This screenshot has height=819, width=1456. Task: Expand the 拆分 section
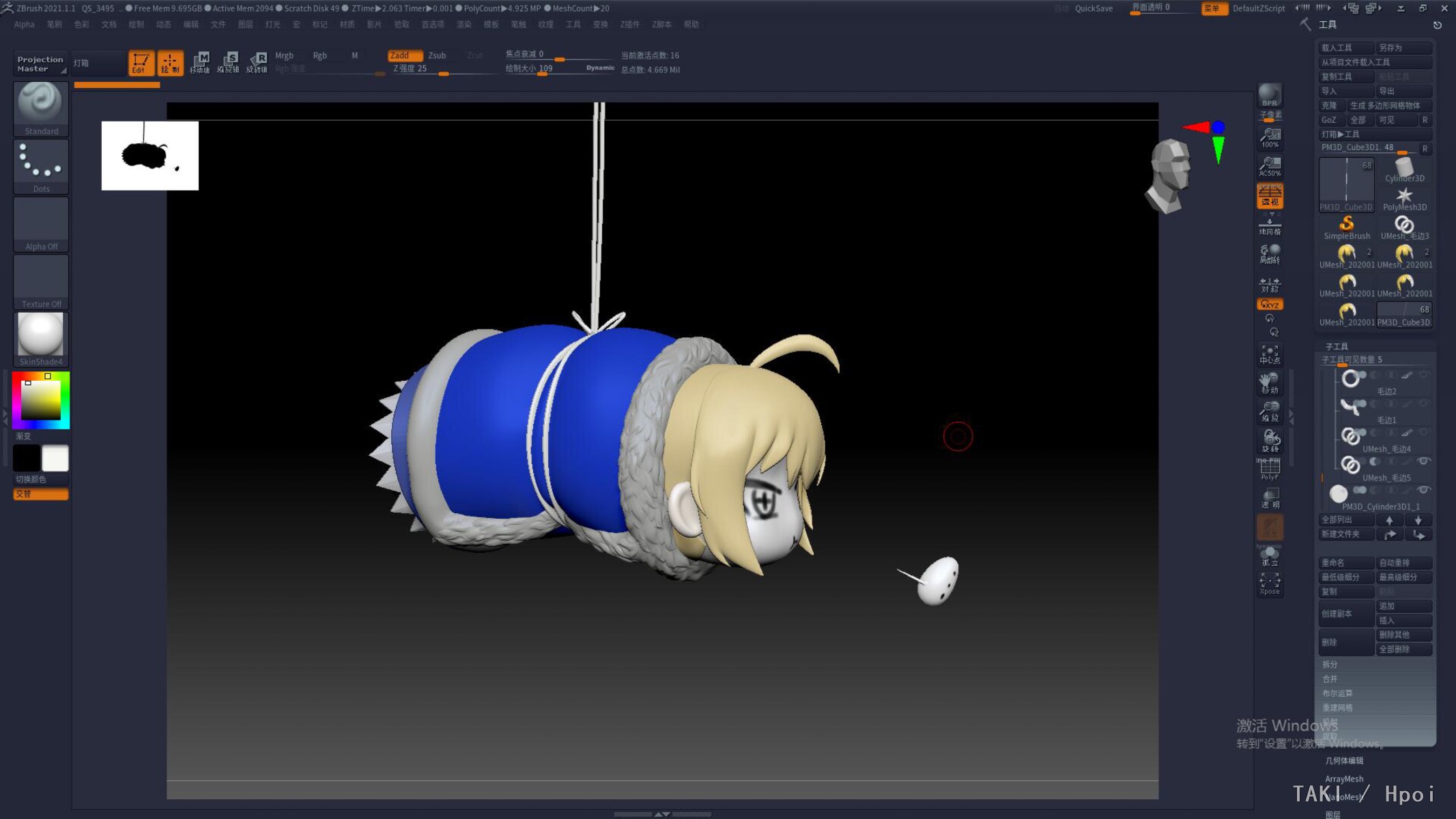pyautogui.click(x=1330, y=664)
